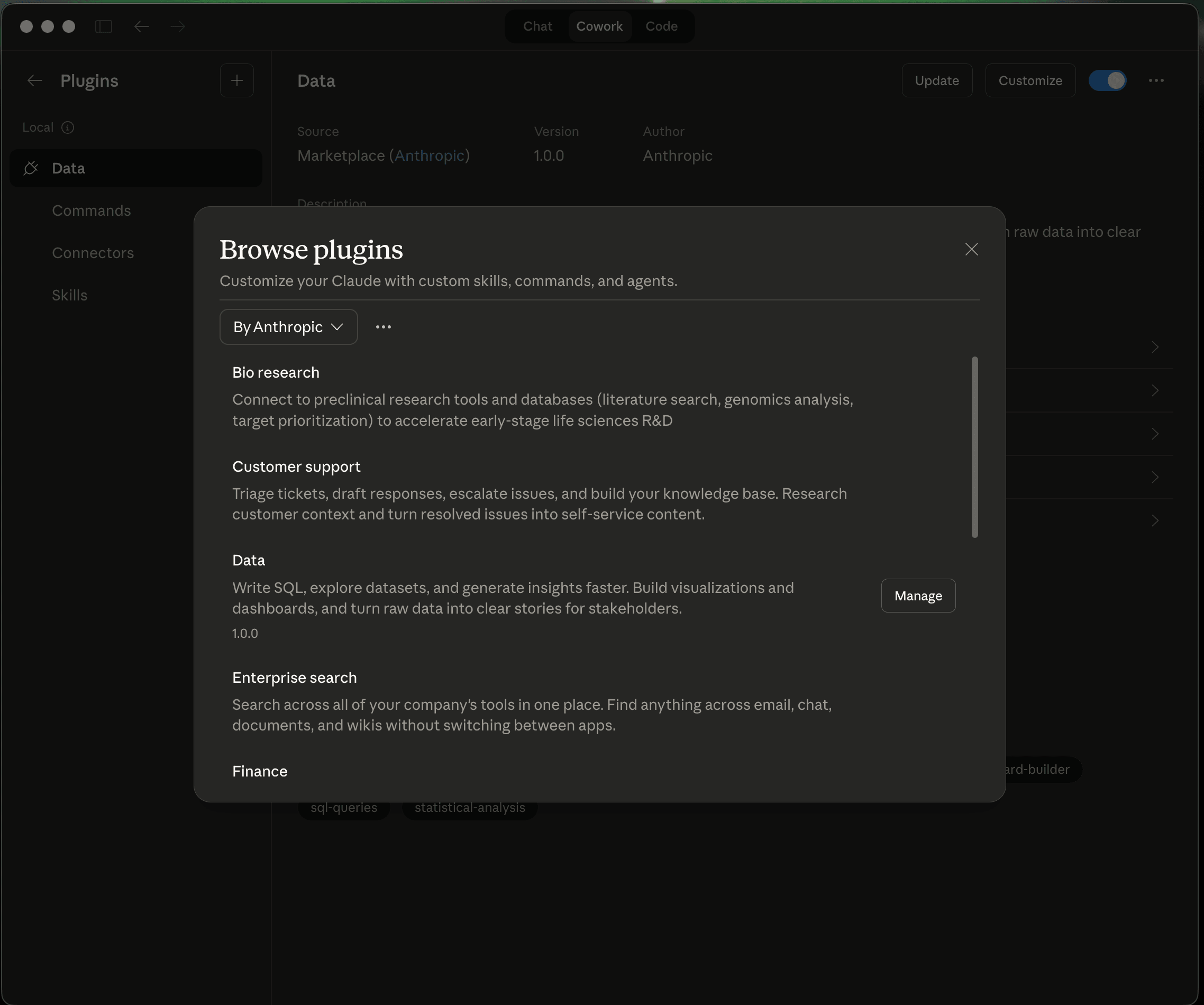Expand the bottom chevron row behind the dialog
The width and height of the screenshot is (1204, 1005).
point(1155,520)
